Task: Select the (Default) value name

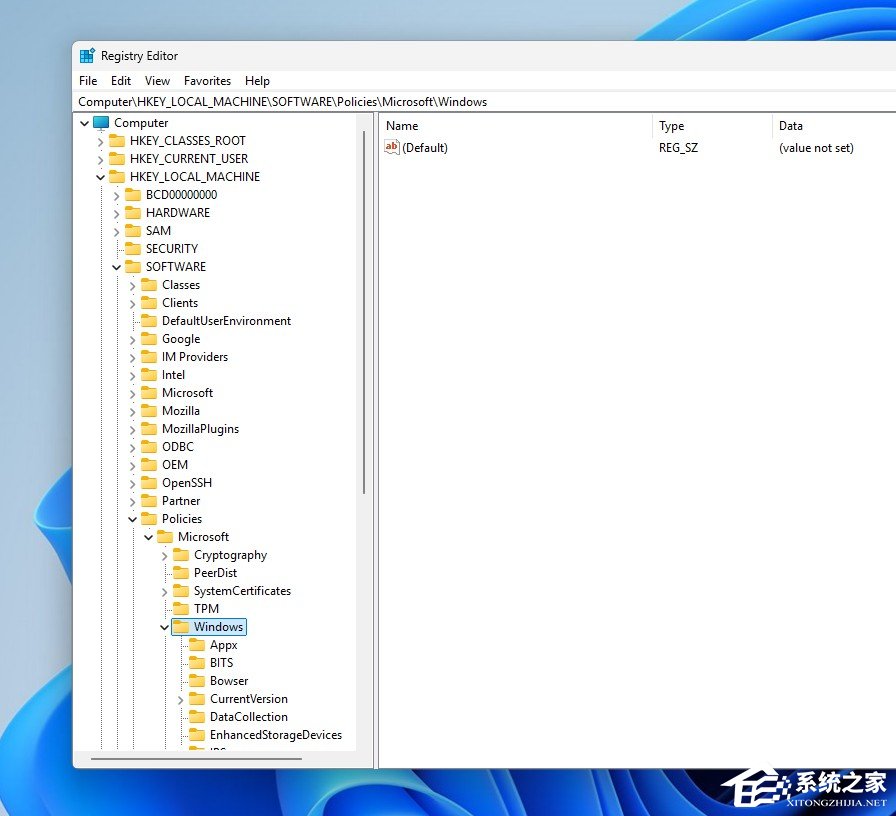Action: [x=425, y=148]
